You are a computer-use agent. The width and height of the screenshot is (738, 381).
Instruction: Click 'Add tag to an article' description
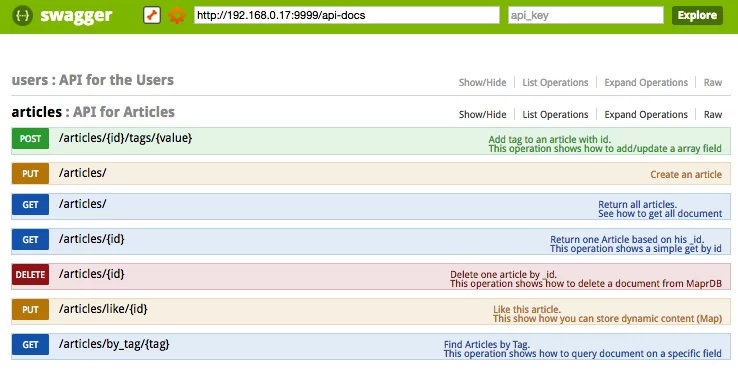point(605,144)
